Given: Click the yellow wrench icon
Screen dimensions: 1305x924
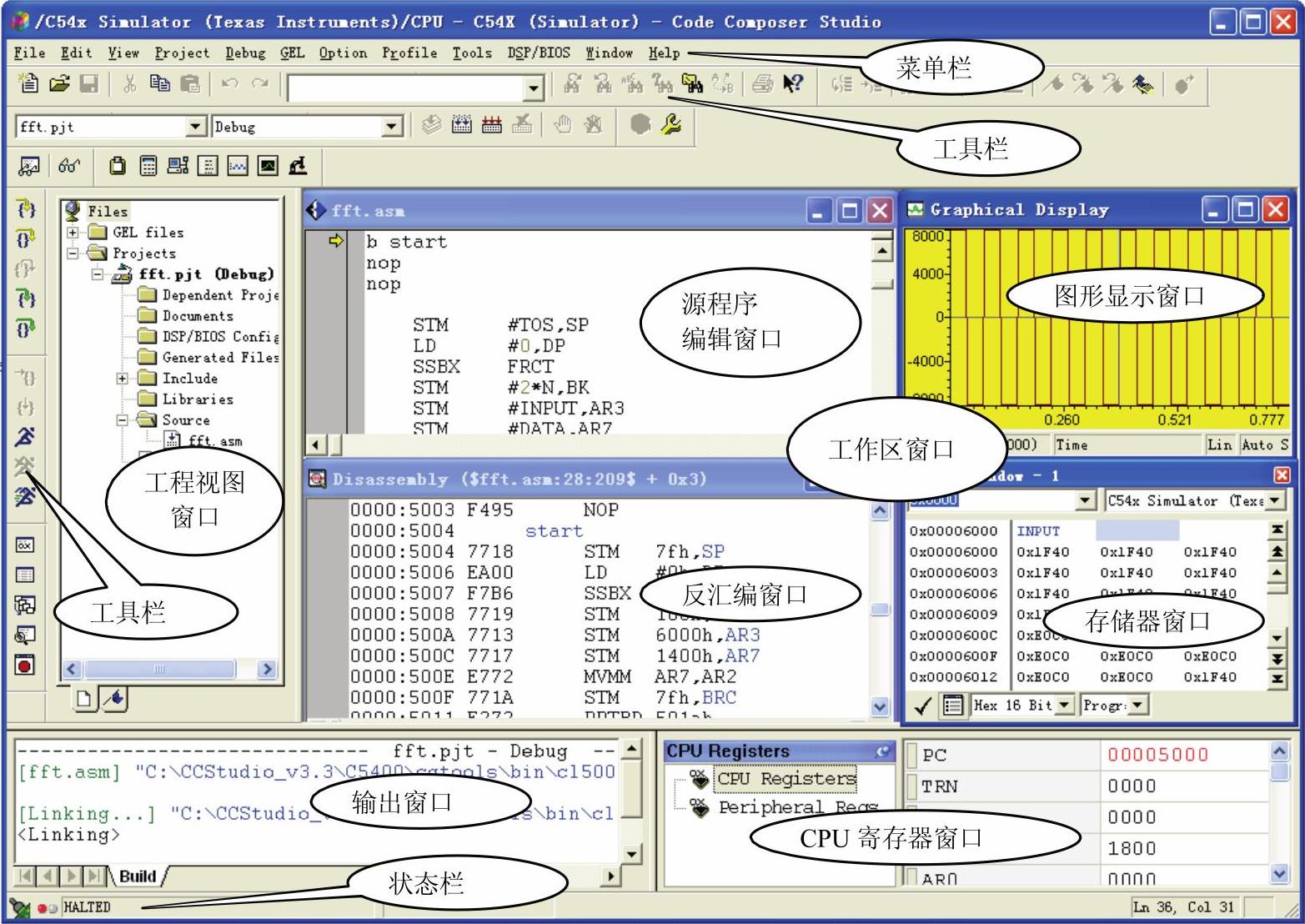Looking at the screenshot, I should click(x=670, y=125).
